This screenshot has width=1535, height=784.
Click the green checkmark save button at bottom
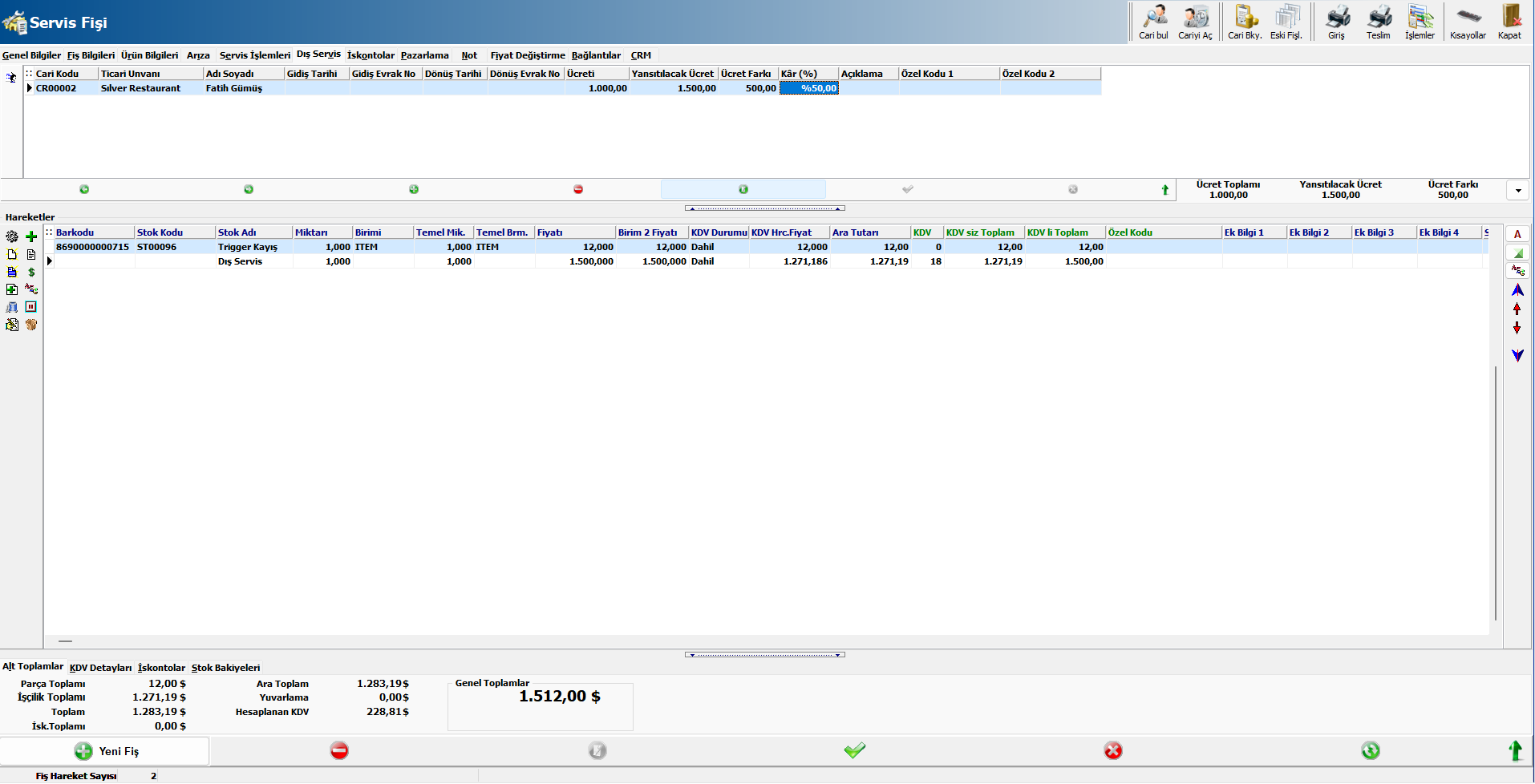(855, 750)
